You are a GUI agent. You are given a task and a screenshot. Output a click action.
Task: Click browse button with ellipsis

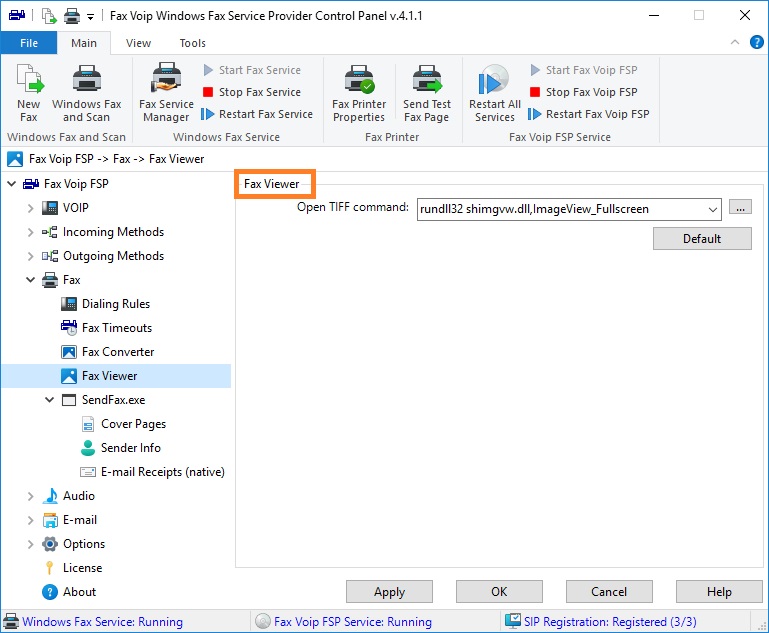click(740, 207)
